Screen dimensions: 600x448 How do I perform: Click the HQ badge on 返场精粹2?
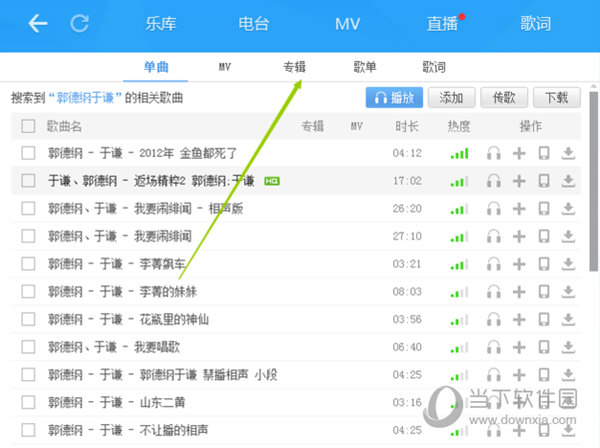(x=272, y=181)
